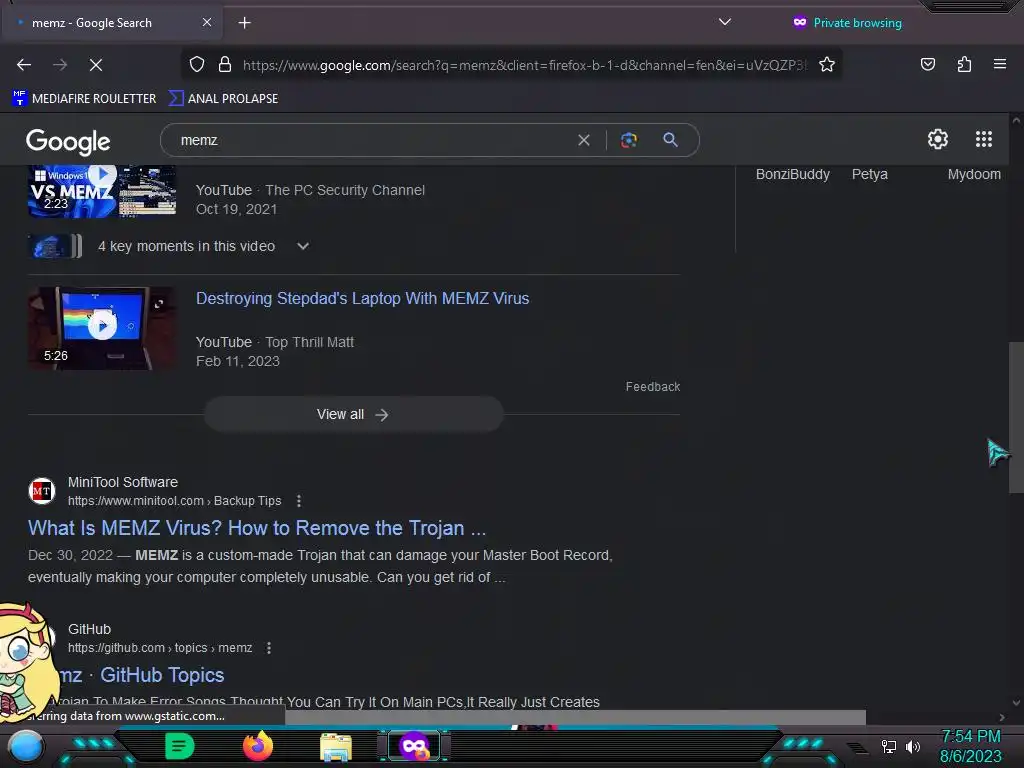1024x768 pixels.
Task: Open Google quick settings gear
Action: [938, 139]
